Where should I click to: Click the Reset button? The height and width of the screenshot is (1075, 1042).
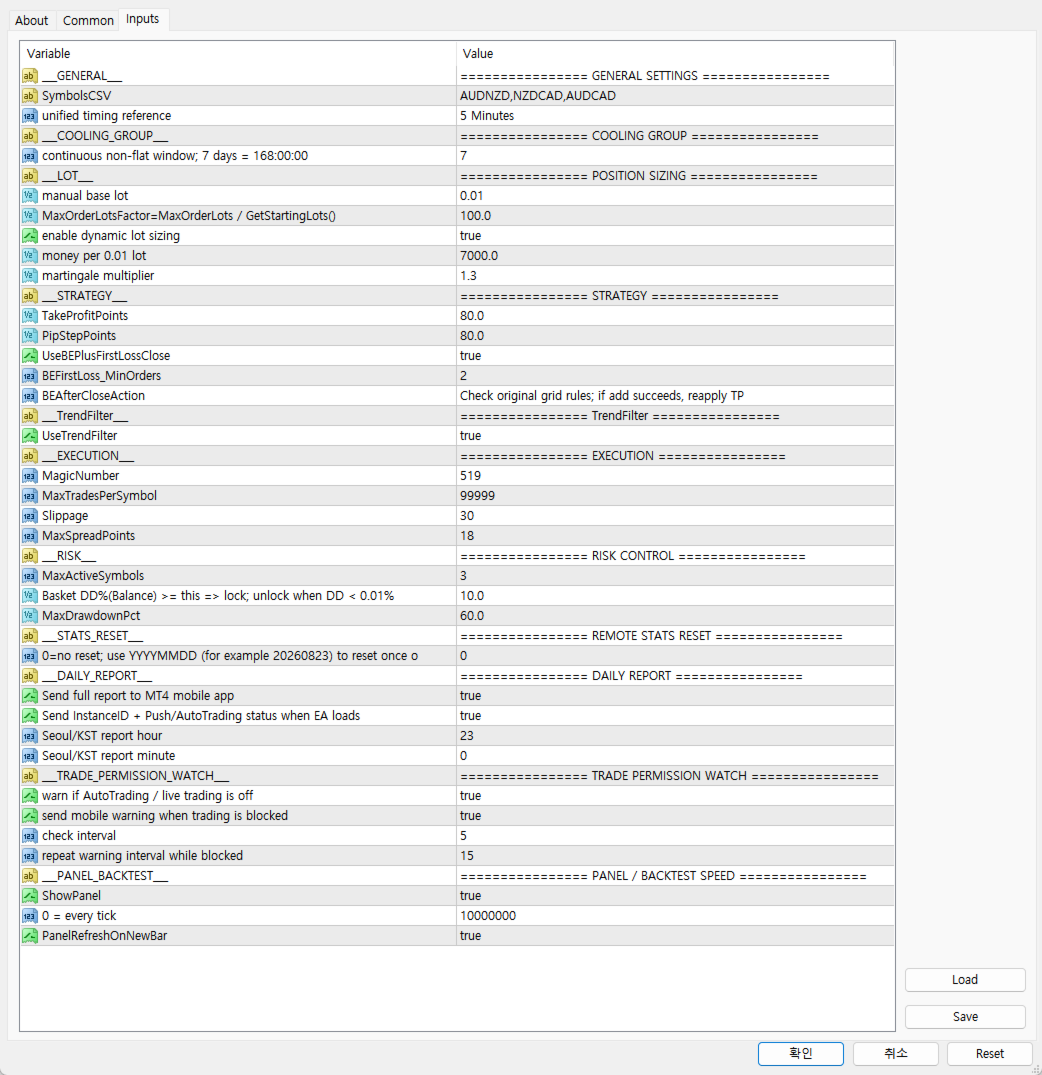coord(990,1054)
